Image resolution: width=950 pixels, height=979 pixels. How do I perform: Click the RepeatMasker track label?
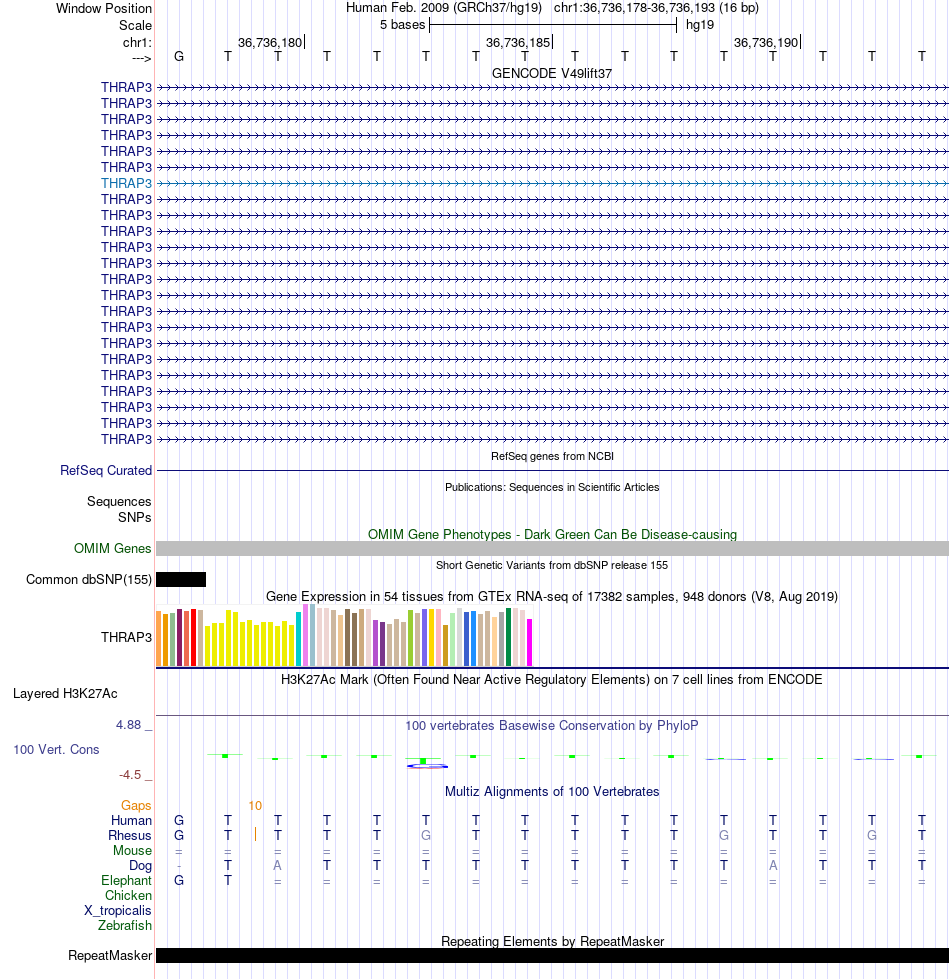[x=110, y=956]
